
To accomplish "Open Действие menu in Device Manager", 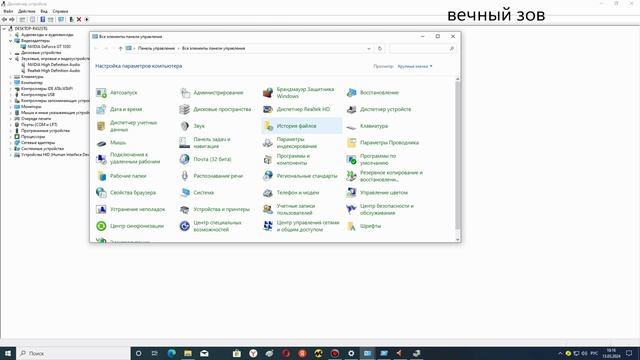I will click(x=27, y=11).
